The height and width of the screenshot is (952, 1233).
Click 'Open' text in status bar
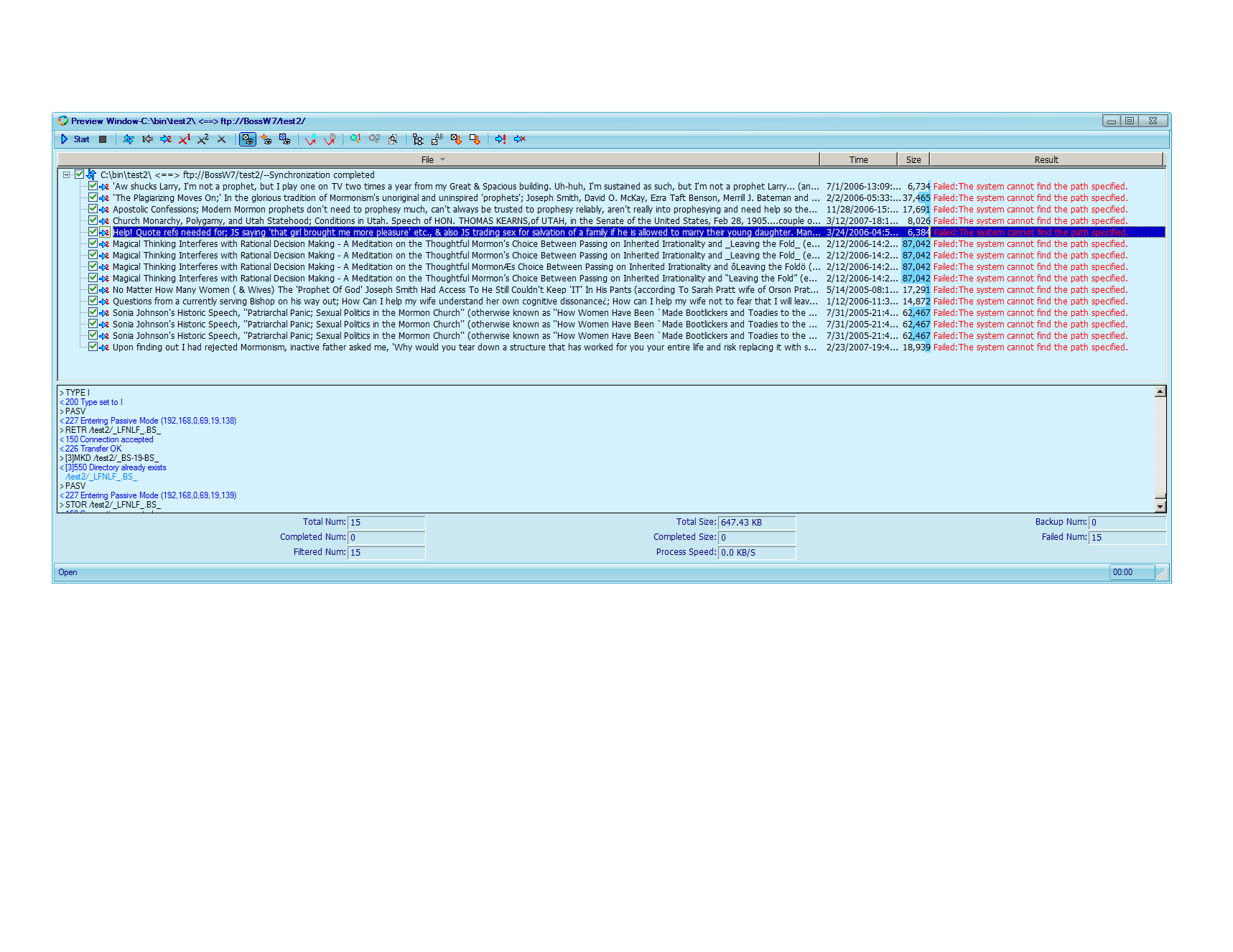point(68,572)
